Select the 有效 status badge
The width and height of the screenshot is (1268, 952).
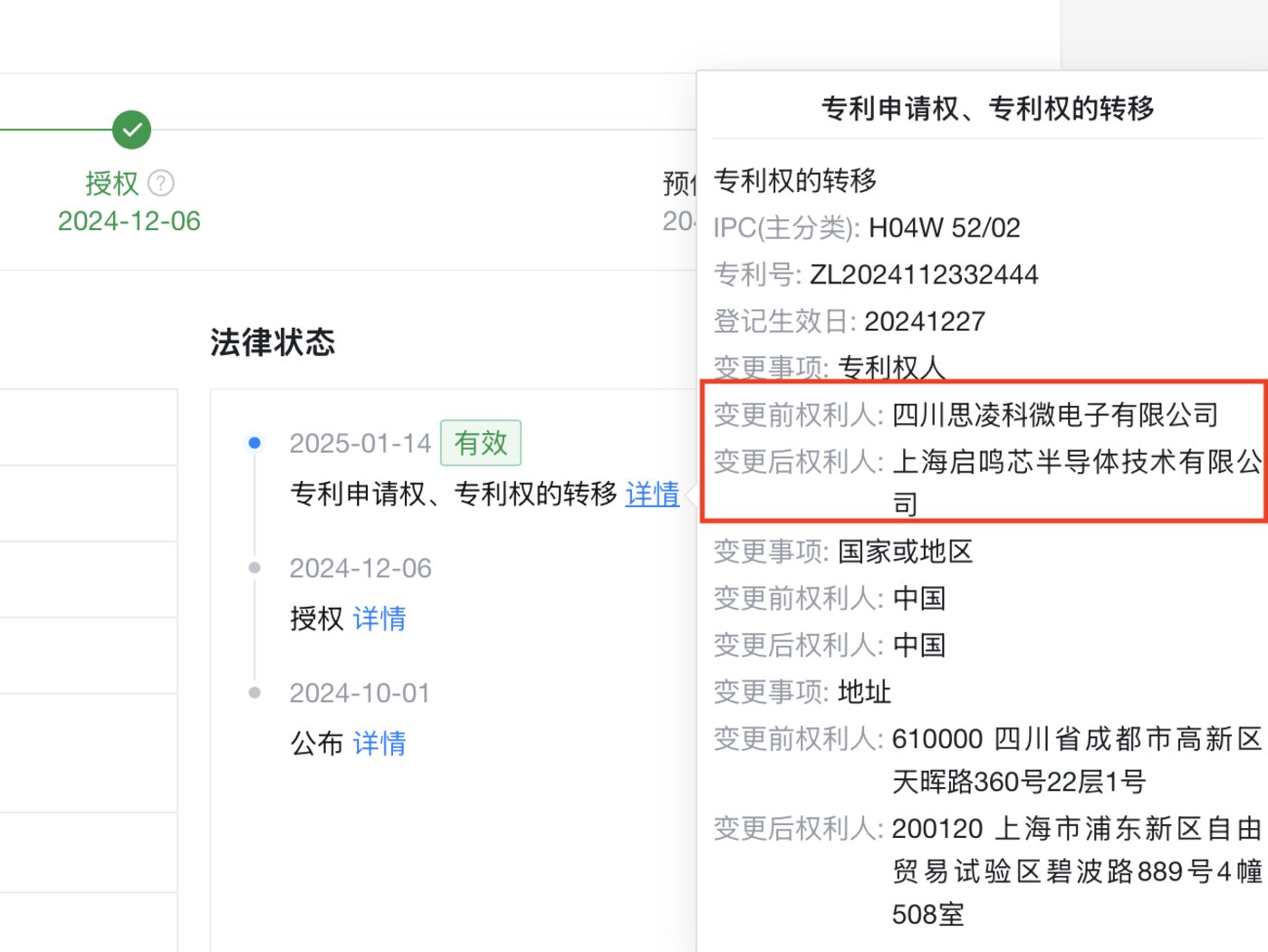480,443
